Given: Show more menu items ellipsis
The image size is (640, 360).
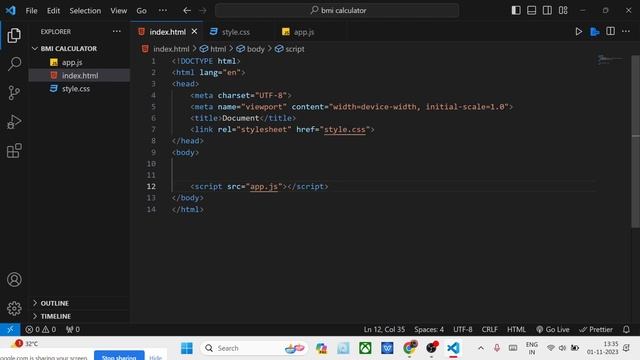Looking at the screenshot, I should [x=163, y=11].
